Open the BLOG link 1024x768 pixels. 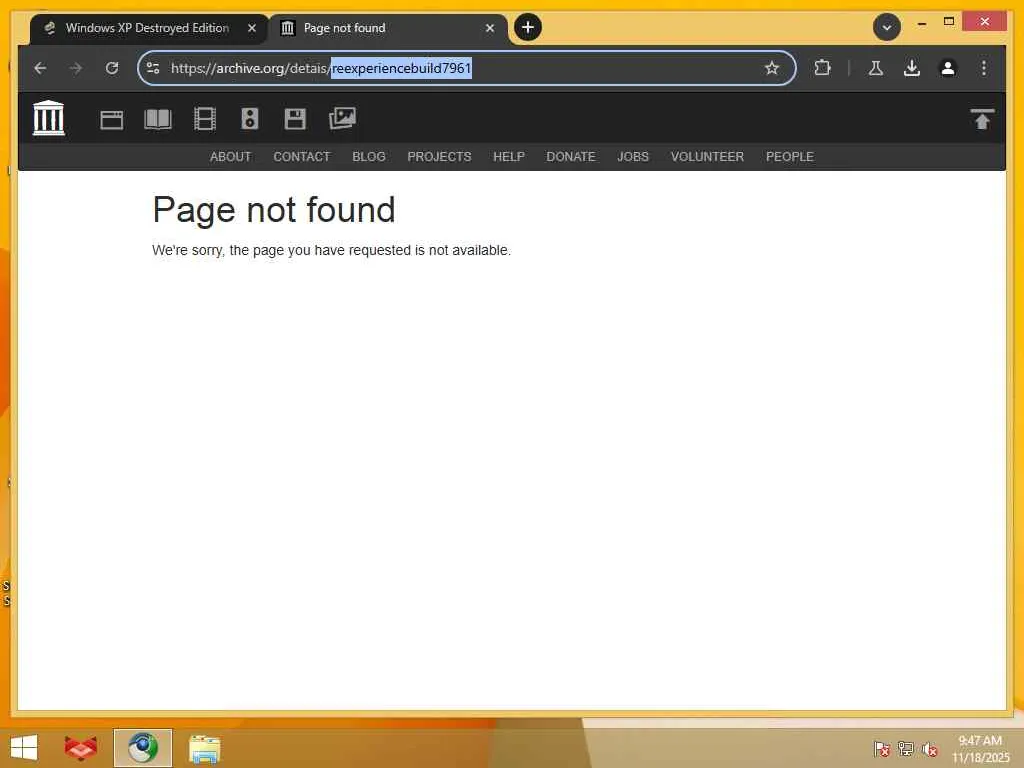coord(369,157)
